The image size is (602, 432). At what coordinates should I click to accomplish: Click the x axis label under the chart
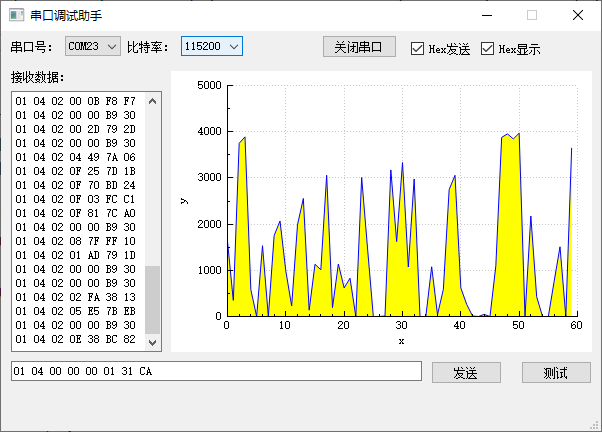[401, 341]
